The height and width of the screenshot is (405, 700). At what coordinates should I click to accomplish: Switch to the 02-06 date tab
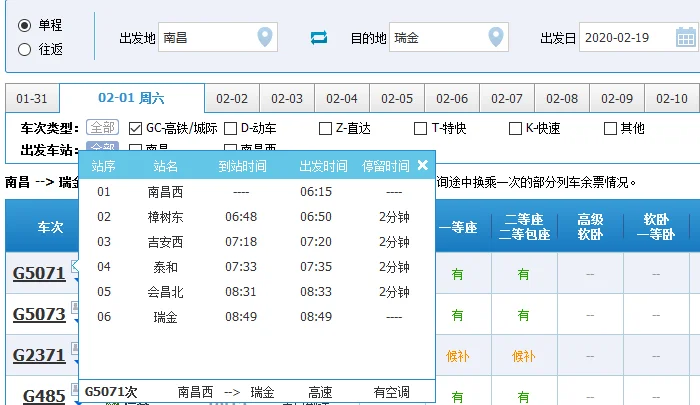tap(452, 98)
